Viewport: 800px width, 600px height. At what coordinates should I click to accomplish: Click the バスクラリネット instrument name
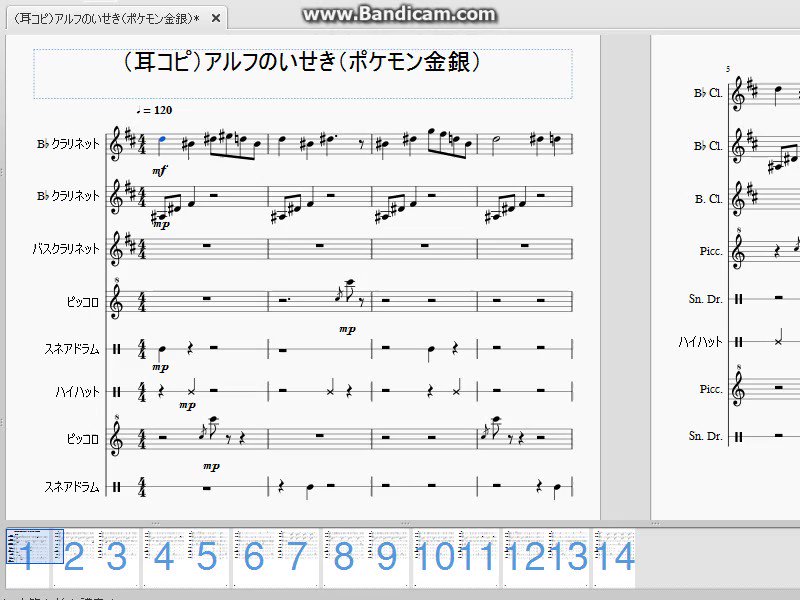pyautogui.click(x=66, y=248)
